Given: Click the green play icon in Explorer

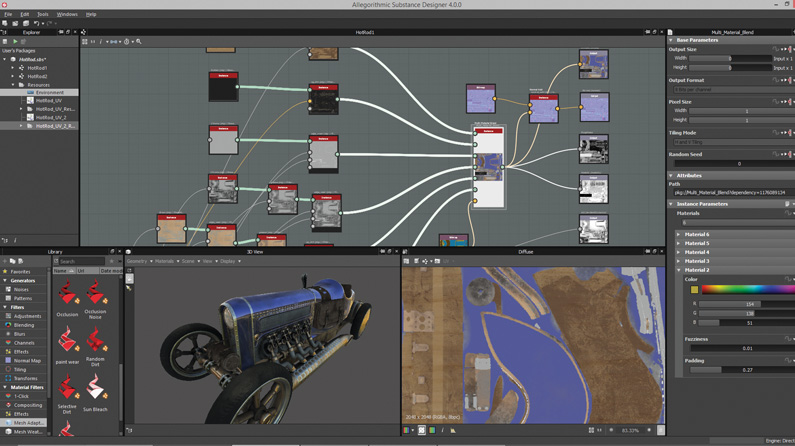Looking at the screenshot, I should click(x=15, y=42).
